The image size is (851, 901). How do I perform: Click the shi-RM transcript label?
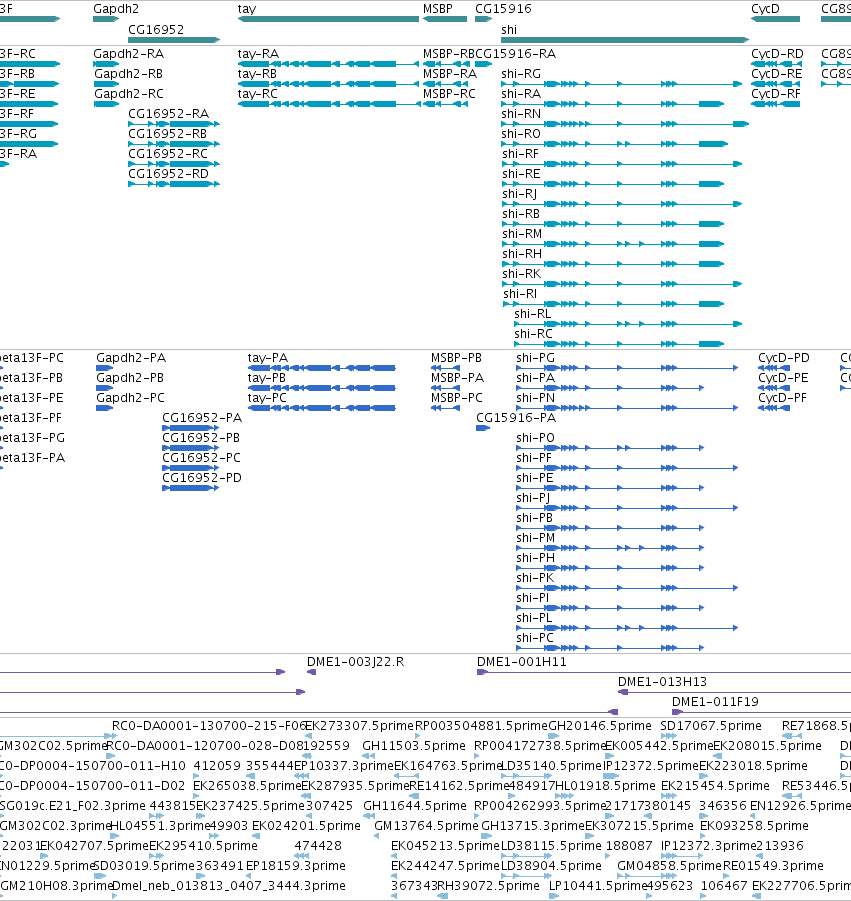(x=522, y=233)
